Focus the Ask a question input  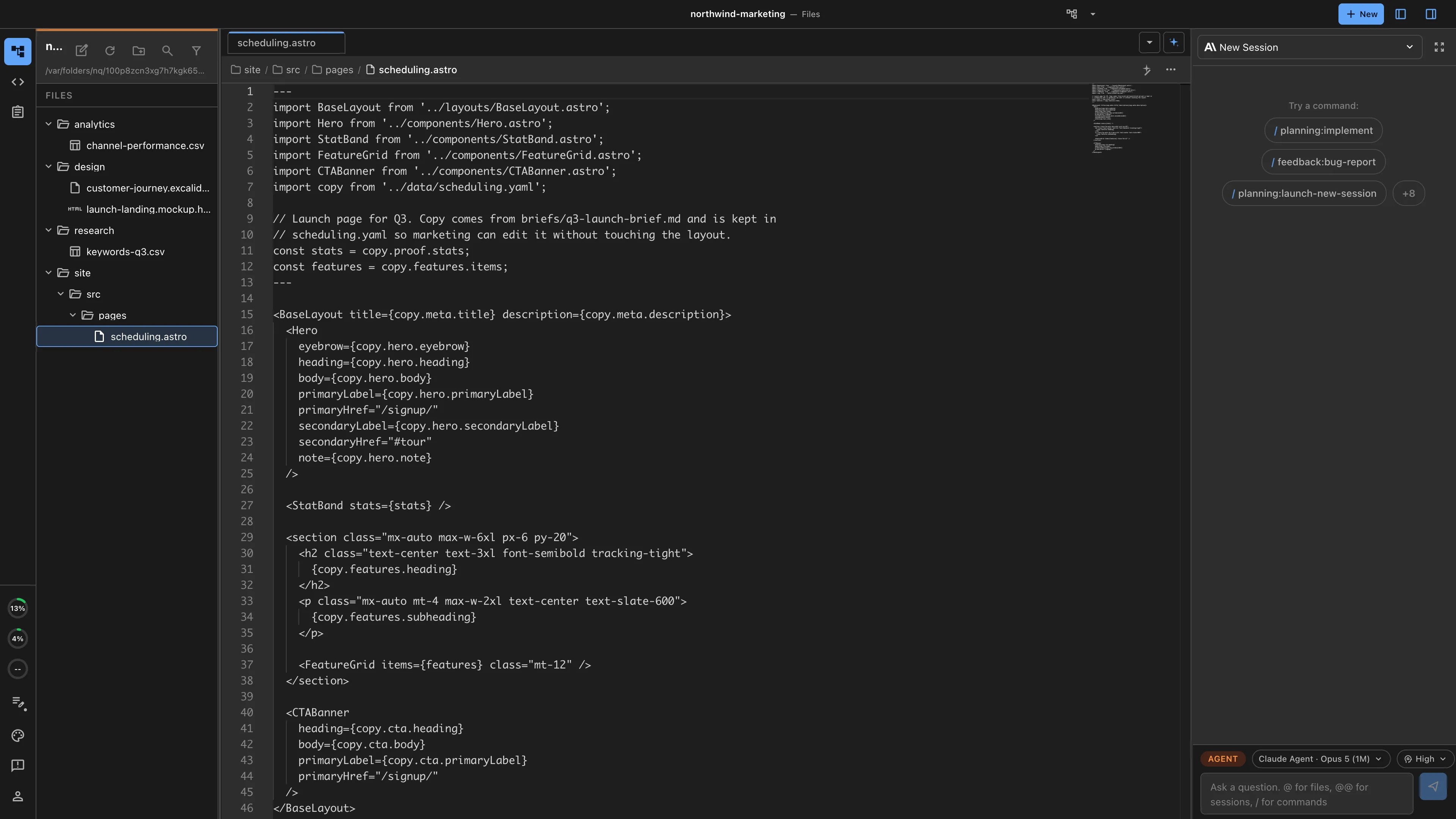tap(1307, 794)
